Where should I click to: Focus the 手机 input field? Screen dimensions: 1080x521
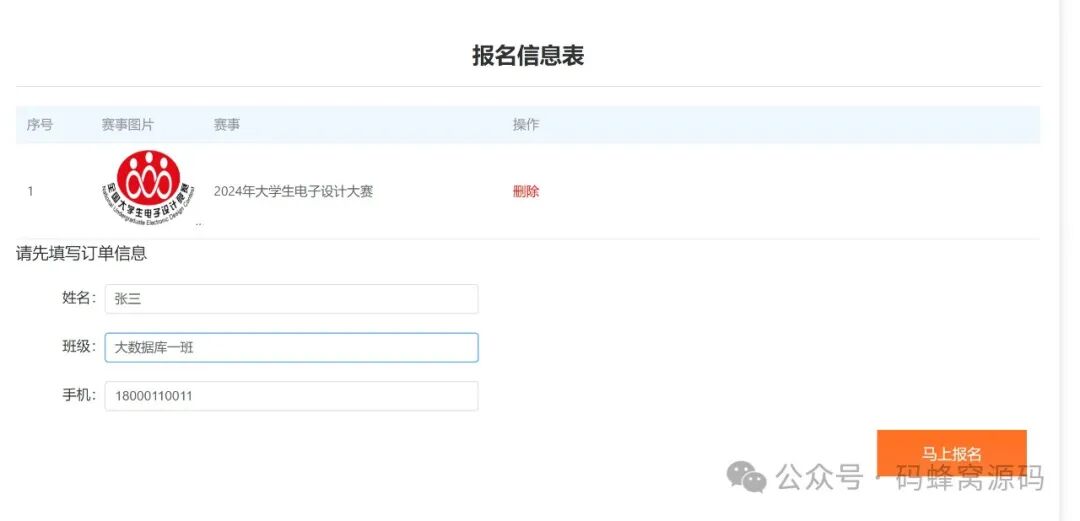click(291, 396)
